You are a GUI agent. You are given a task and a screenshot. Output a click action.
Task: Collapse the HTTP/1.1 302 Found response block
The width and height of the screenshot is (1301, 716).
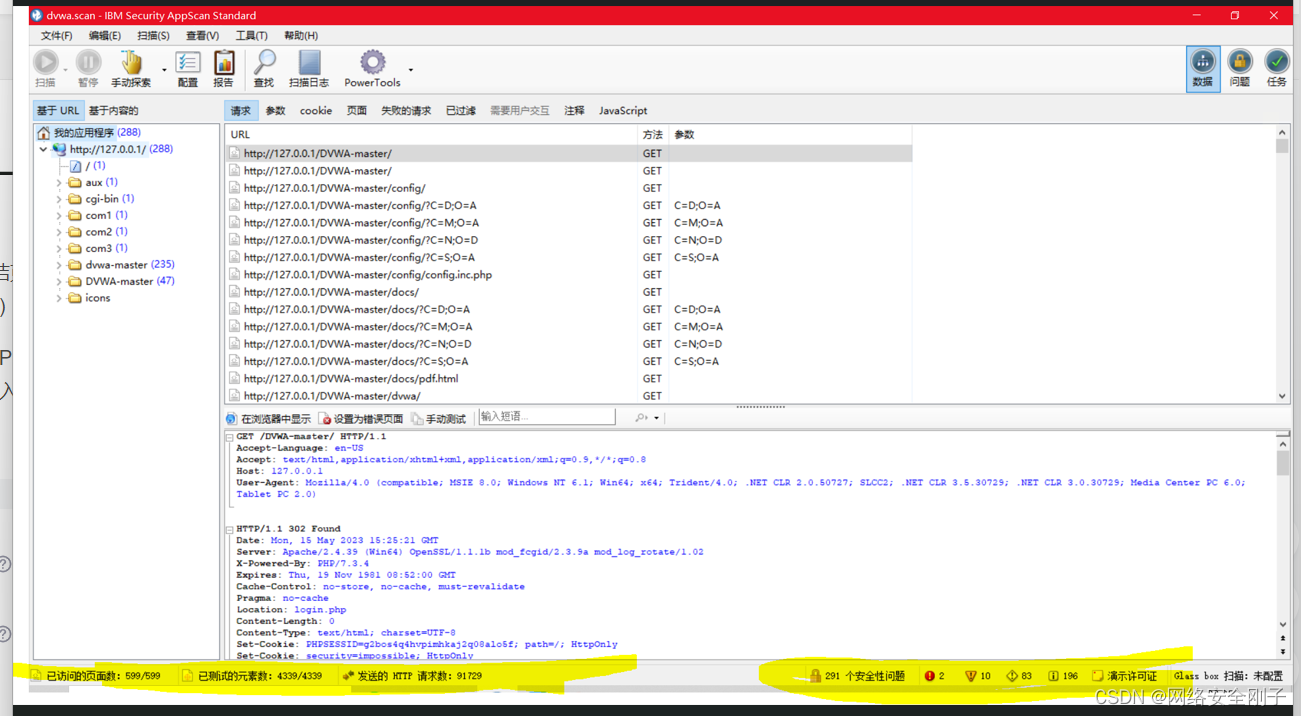click(229, 529)
